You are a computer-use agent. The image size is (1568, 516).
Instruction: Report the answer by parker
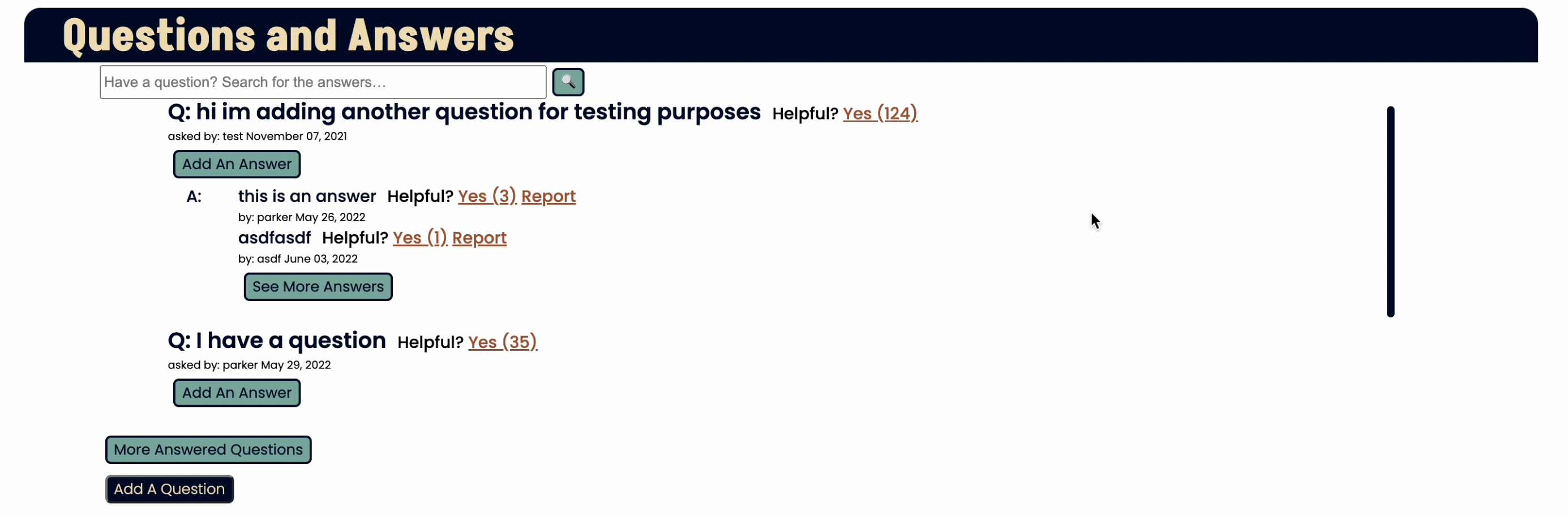[x=549, y=196]
